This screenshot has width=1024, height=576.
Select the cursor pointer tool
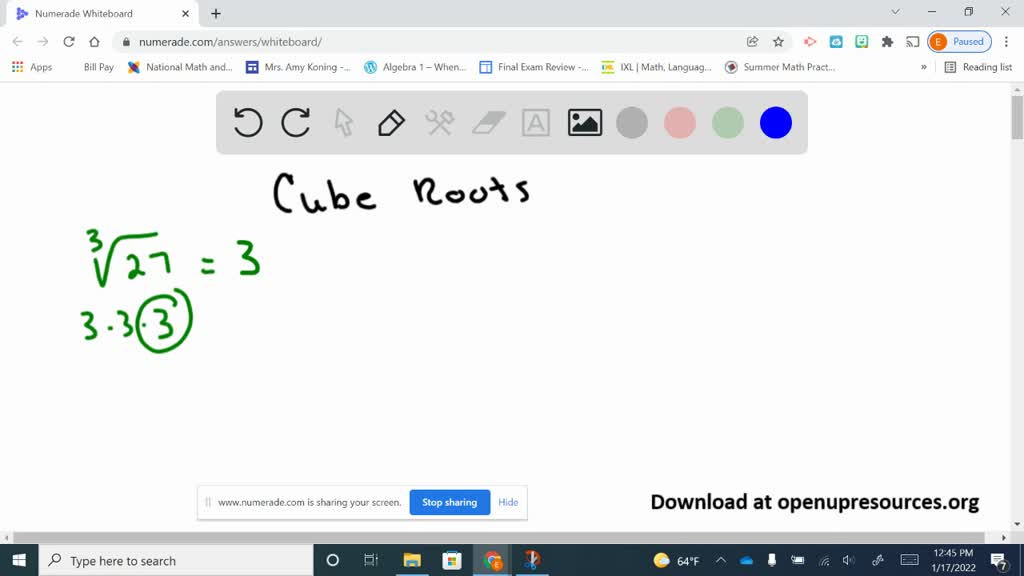(x=343, y=122)
